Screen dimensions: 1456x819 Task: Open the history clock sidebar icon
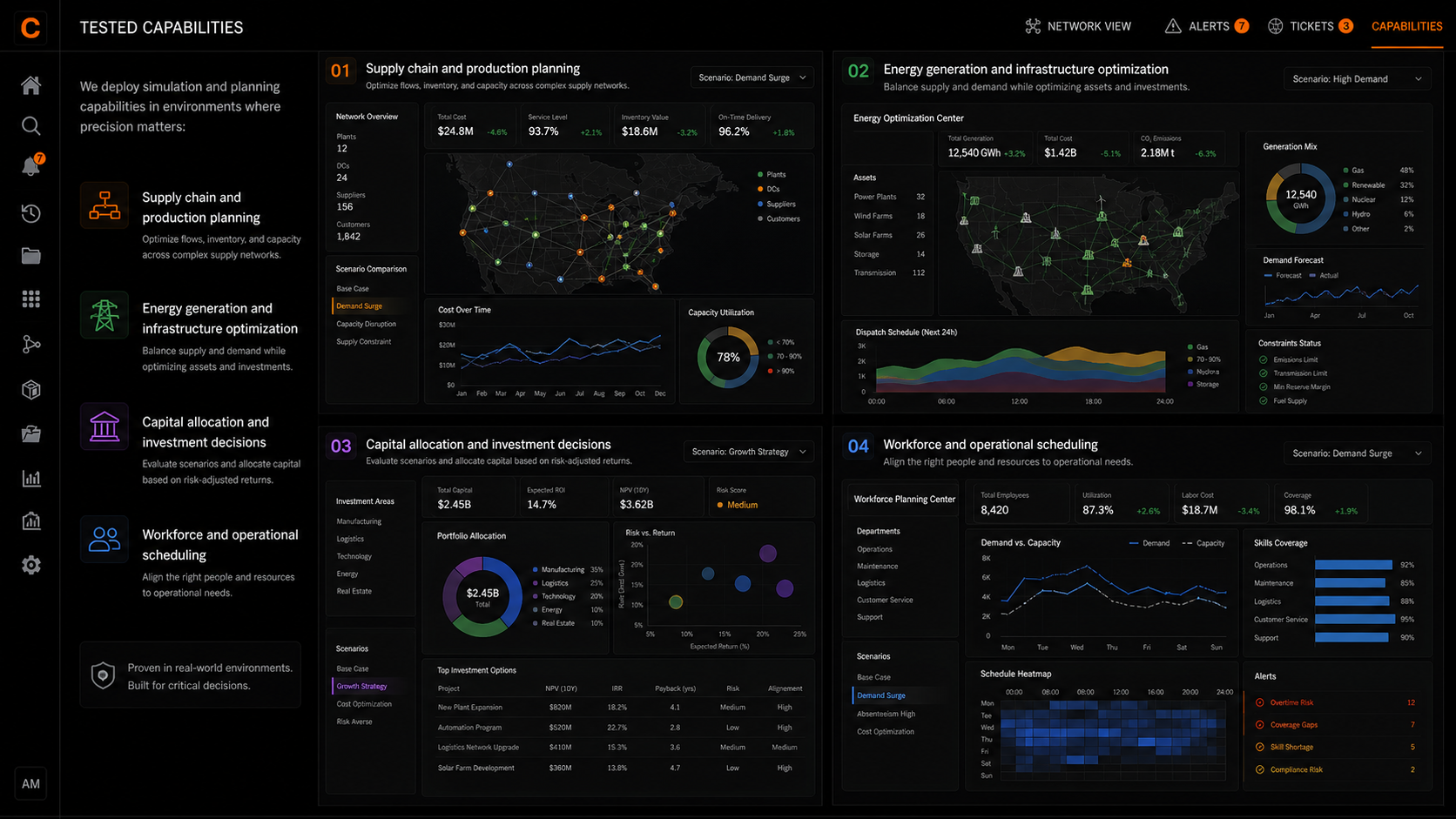30,213
